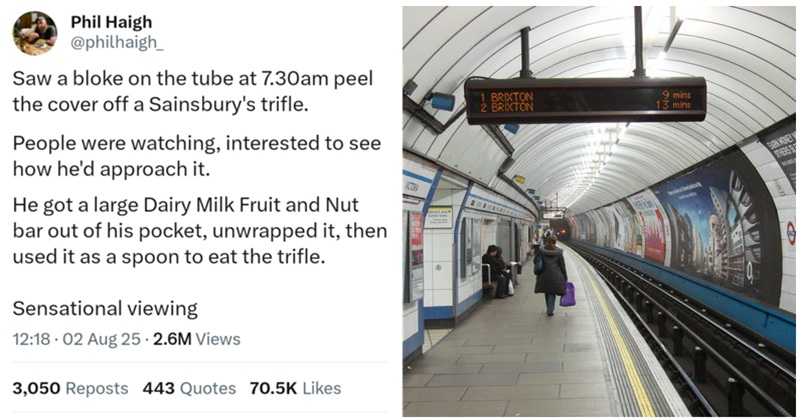The height and width of the screenshot is (420, 800).
Task: Click the woman walking with purple bag
Action: pos(550,273)
